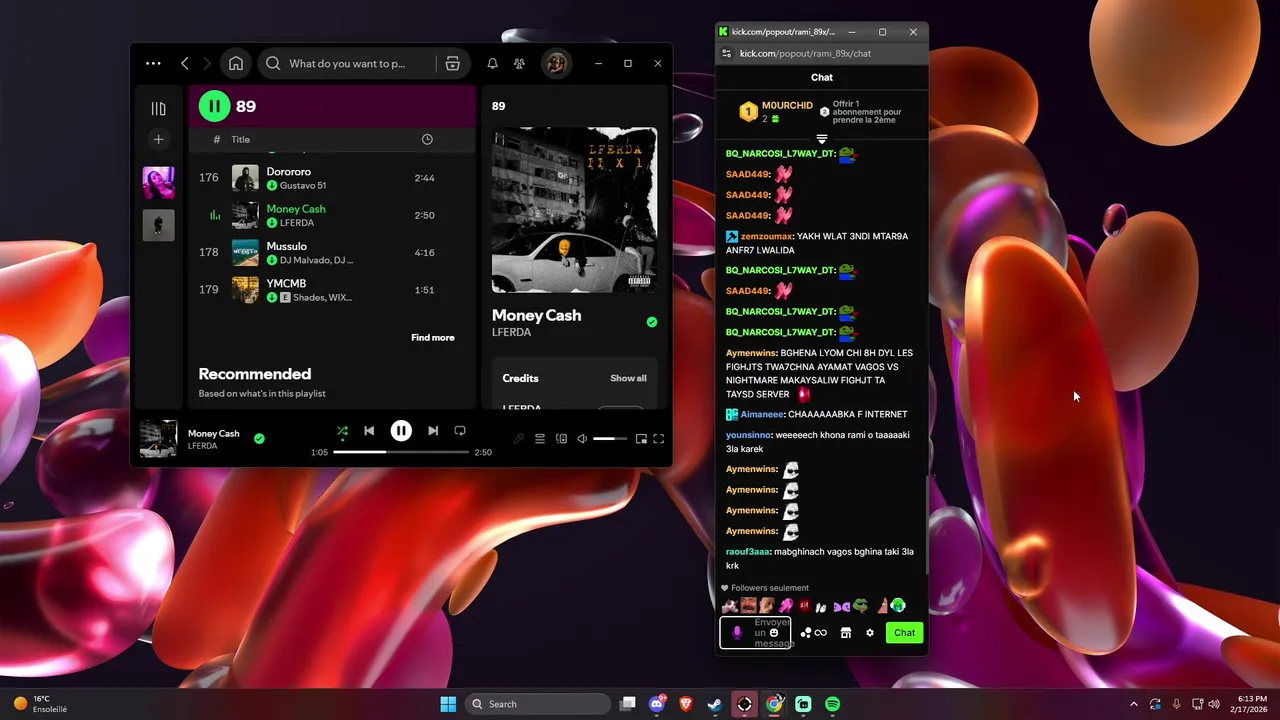Toggle shuffle in Spotify player
Screen dimensions: 1280x720
click(342, 431)
